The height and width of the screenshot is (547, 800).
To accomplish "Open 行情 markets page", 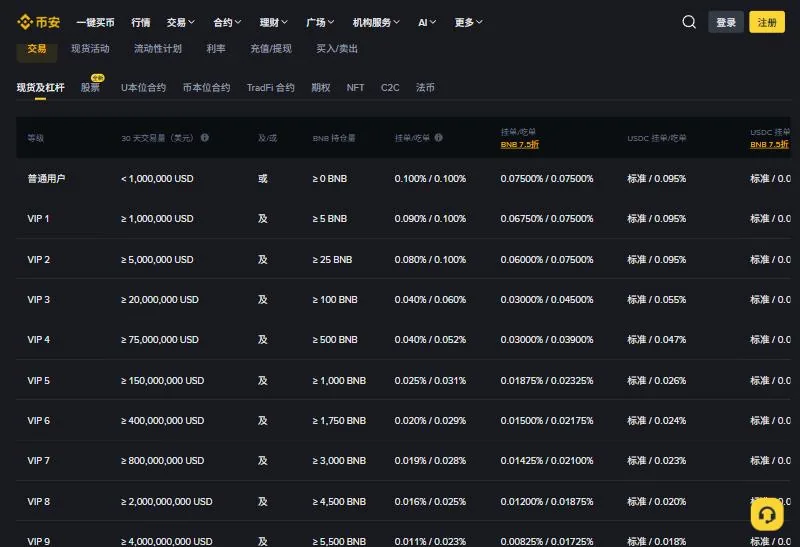I will point(140,22).
